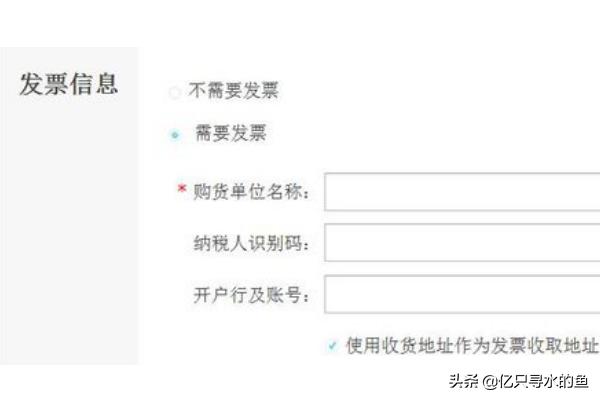Image resolution: width=600 pixels, height=400 pixels.
Task: Click the 需要发票 option label text
Action: click(x=230, y=134)
